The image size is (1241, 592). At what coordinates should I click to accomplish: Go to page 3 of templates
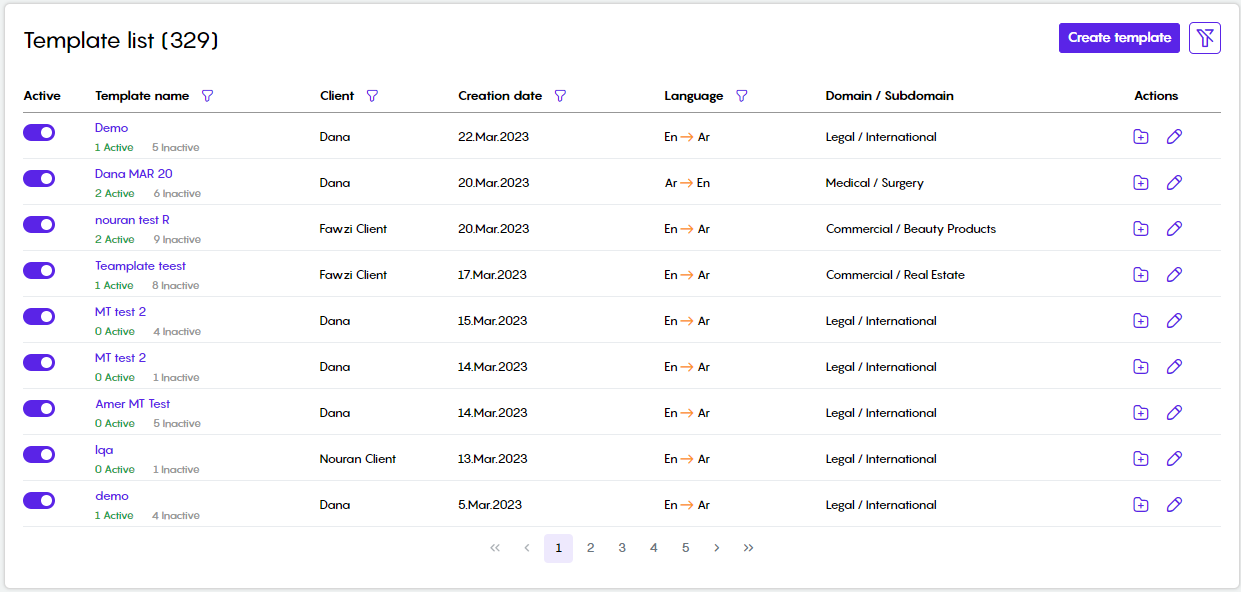(x=622, y=548)
